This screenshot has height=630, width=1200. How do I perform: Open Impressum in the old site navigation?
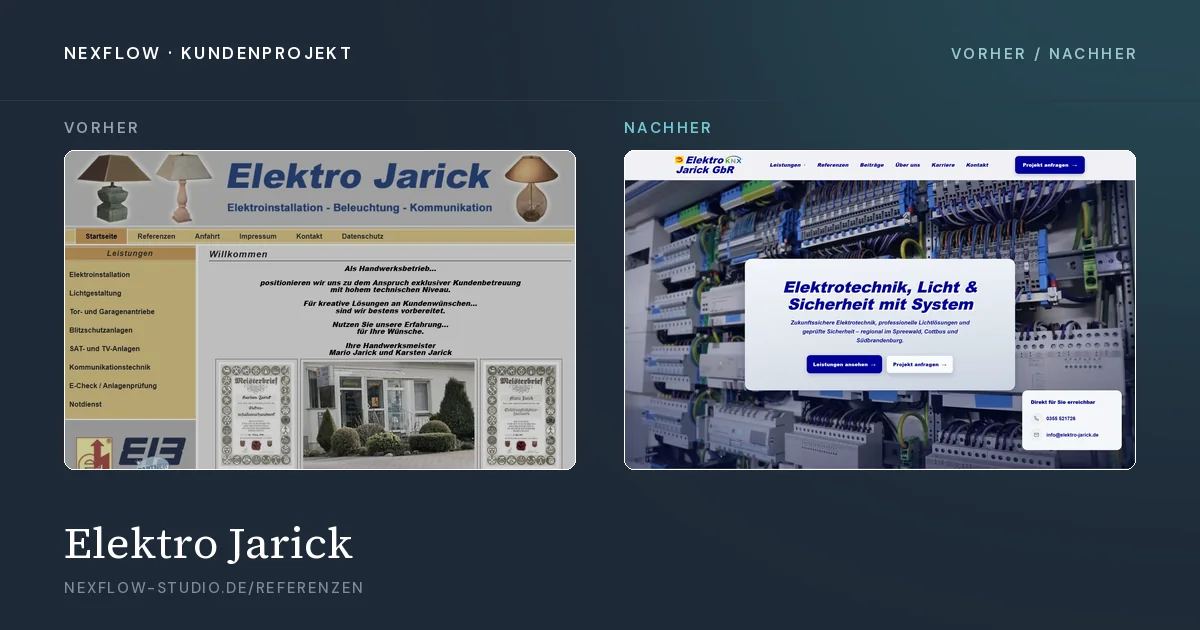point(258,236)
